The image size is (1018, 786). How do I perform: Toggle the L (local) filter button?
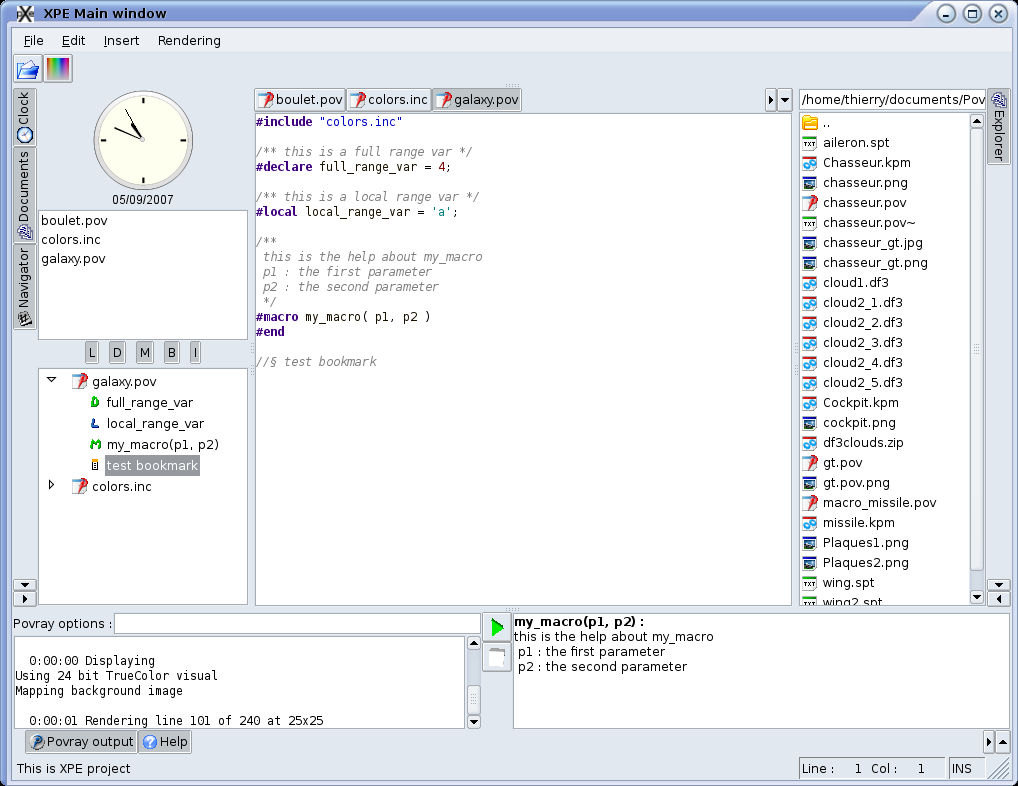click(92, 352)
